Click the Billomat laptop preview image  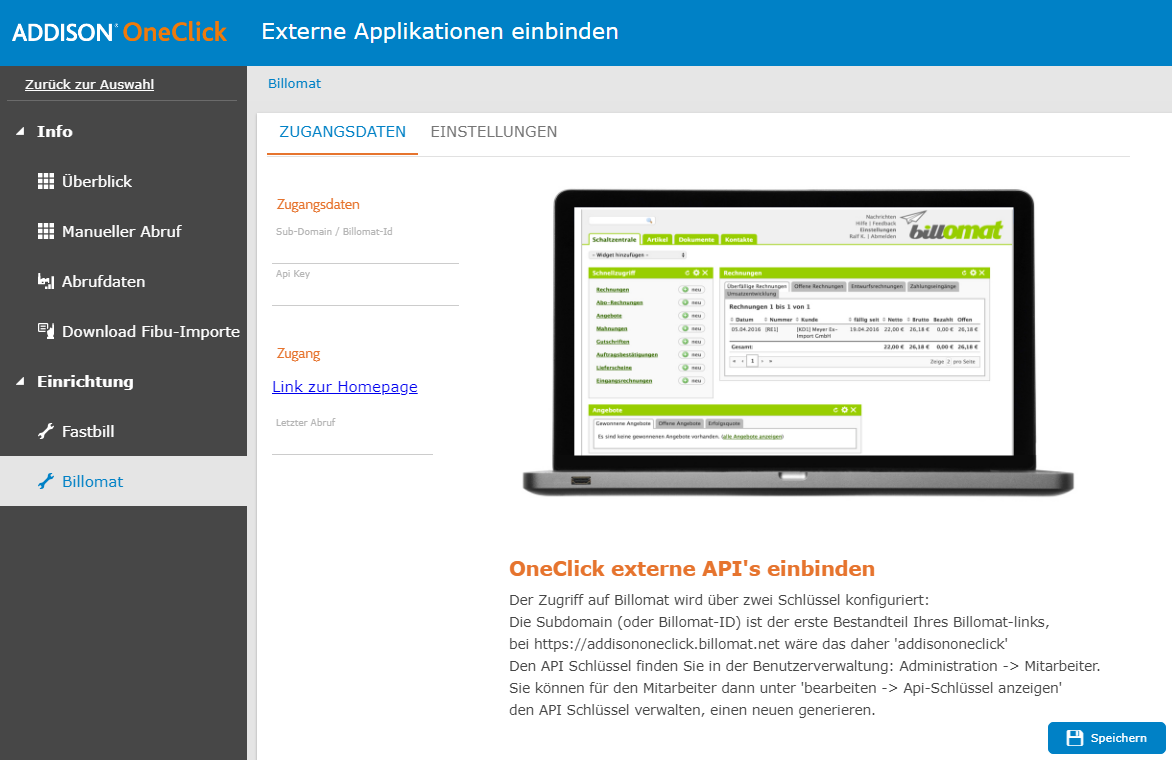[x=798, y=342]
